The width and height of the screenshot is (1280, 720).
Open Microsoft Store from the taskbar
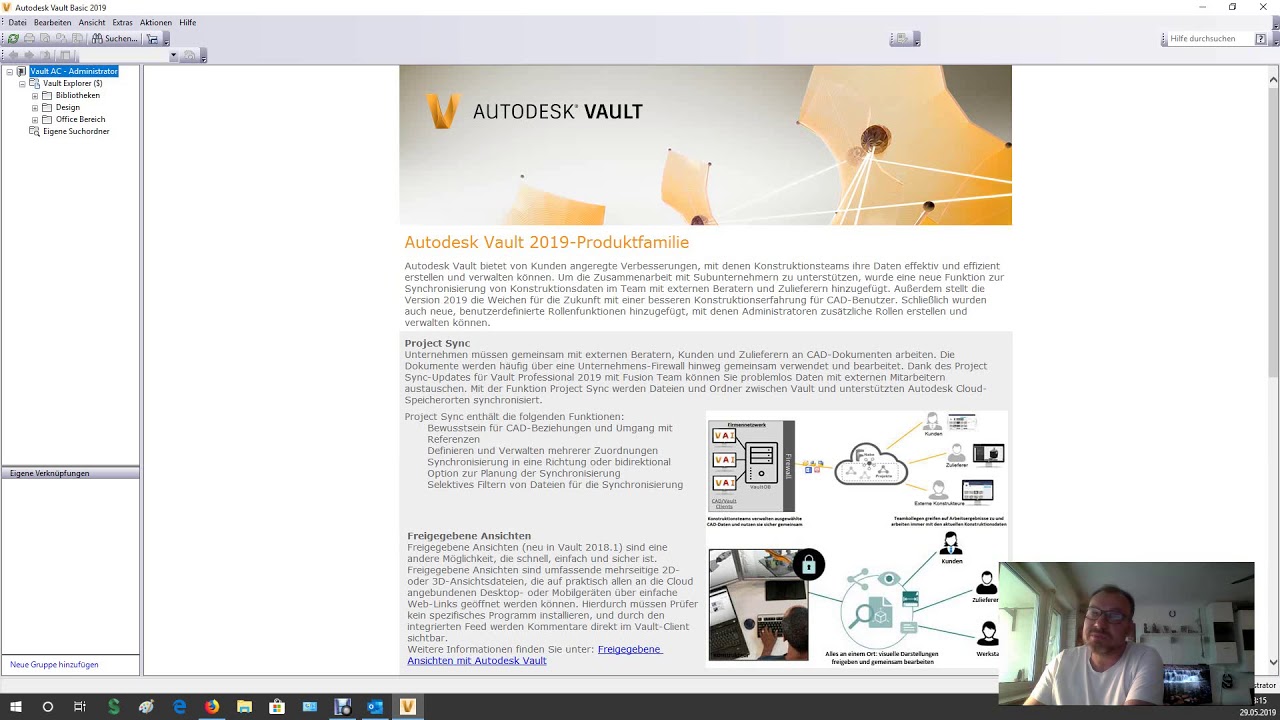277,707
